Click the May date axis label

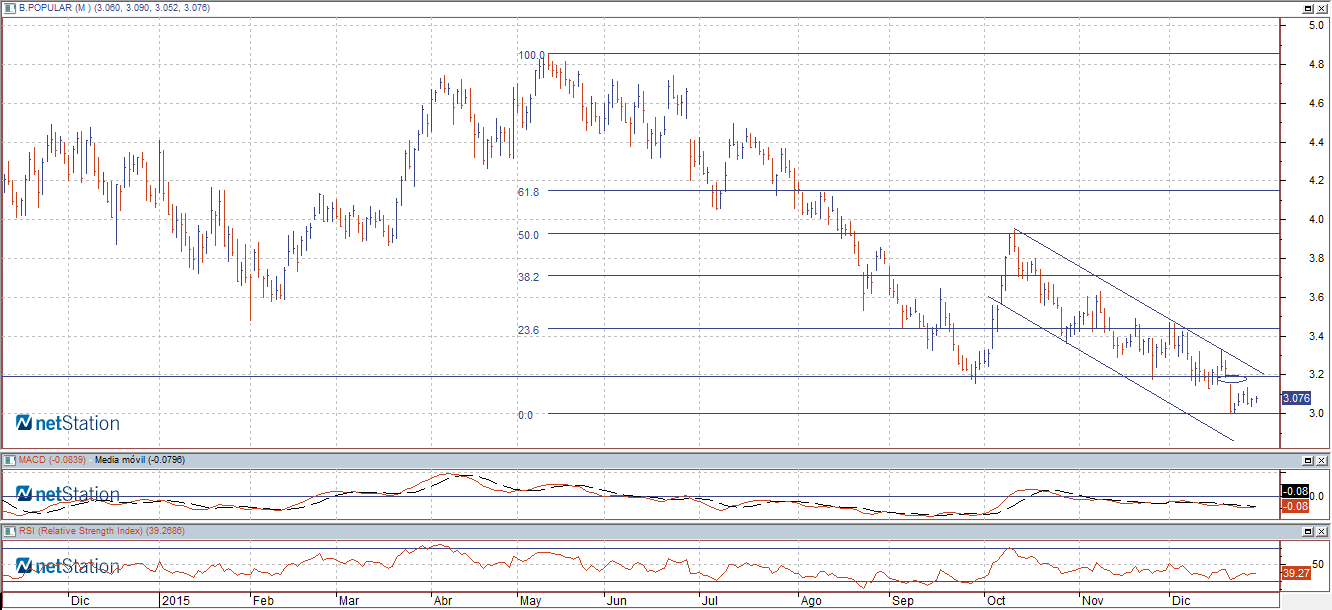[x=532, y=602]
